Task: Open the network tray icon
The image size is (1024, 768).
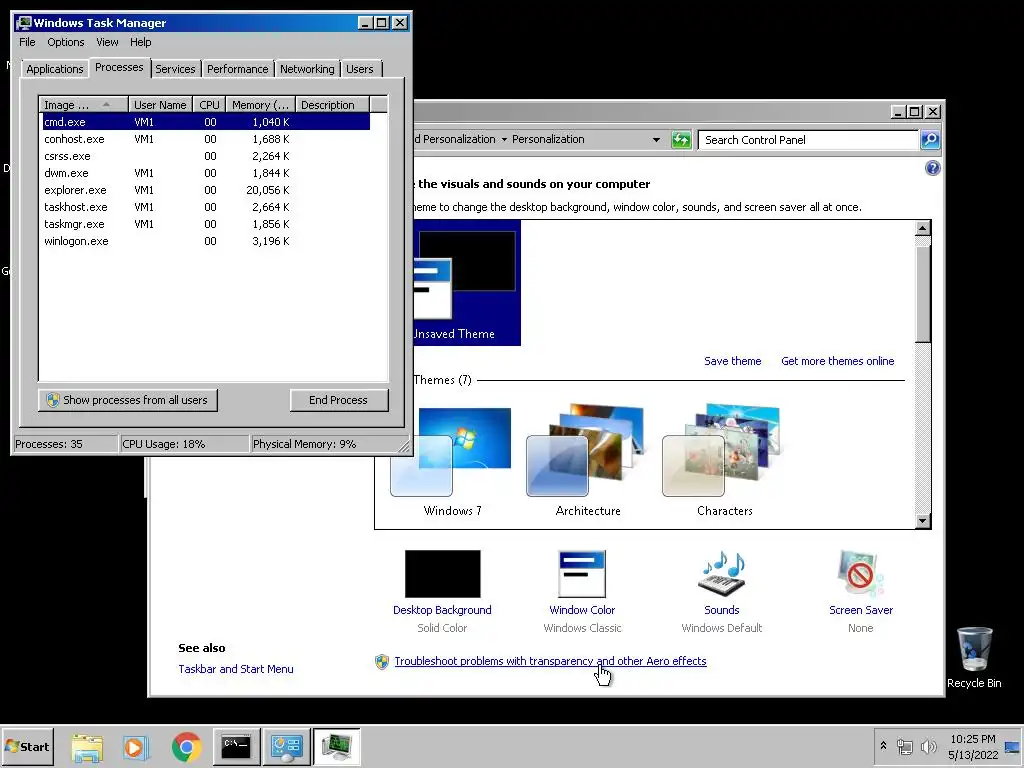Action: tap(904, 746)
